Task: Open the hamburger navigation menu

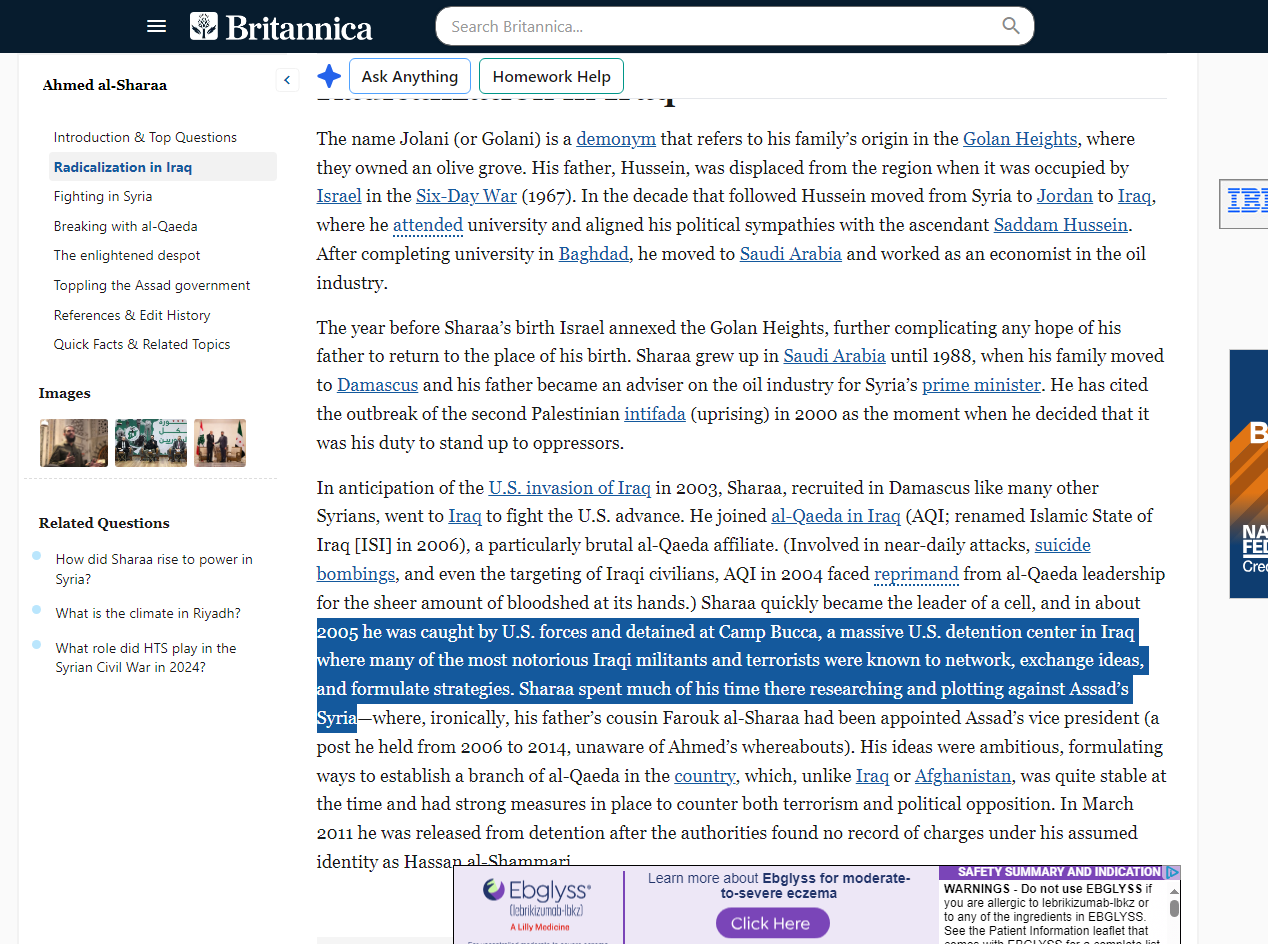Action: tap(156, 26)
